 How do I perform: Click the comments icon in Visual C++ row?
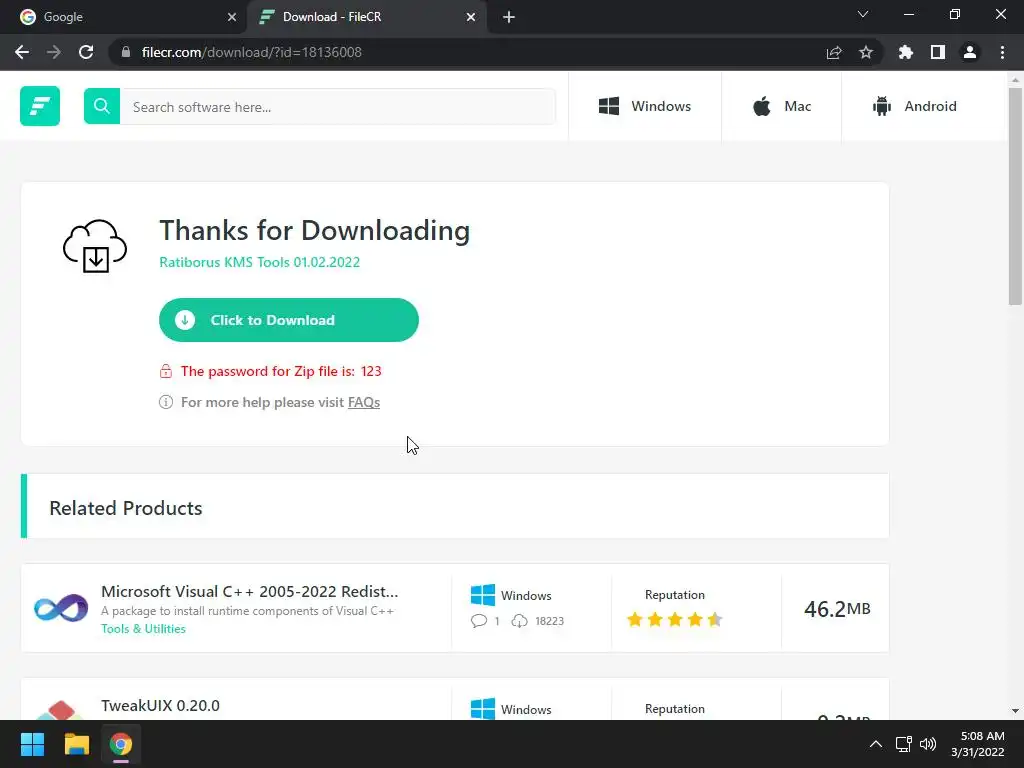tap(479, 620)
